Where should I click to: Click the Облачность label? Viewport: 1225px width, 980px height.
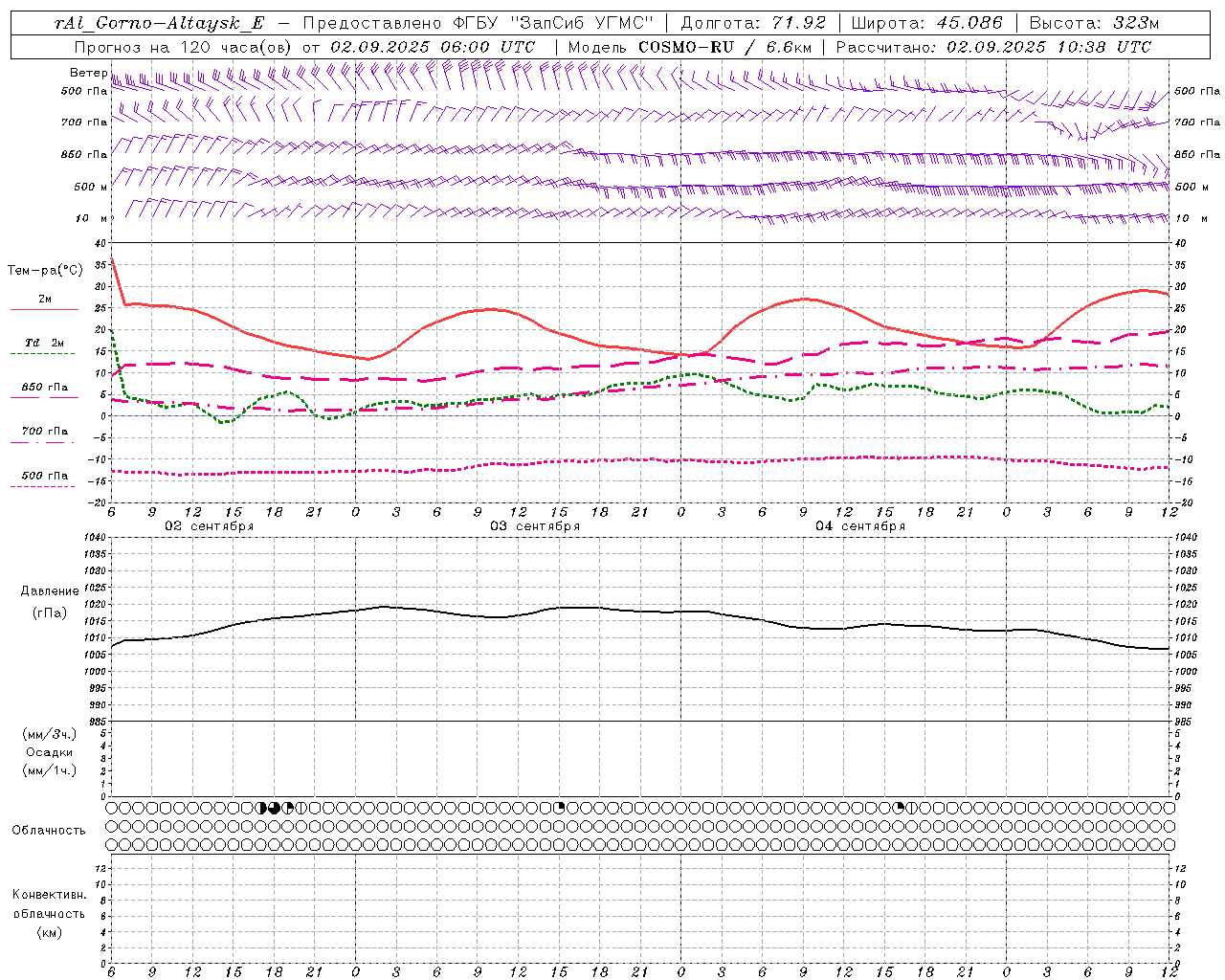pos(49,831)
